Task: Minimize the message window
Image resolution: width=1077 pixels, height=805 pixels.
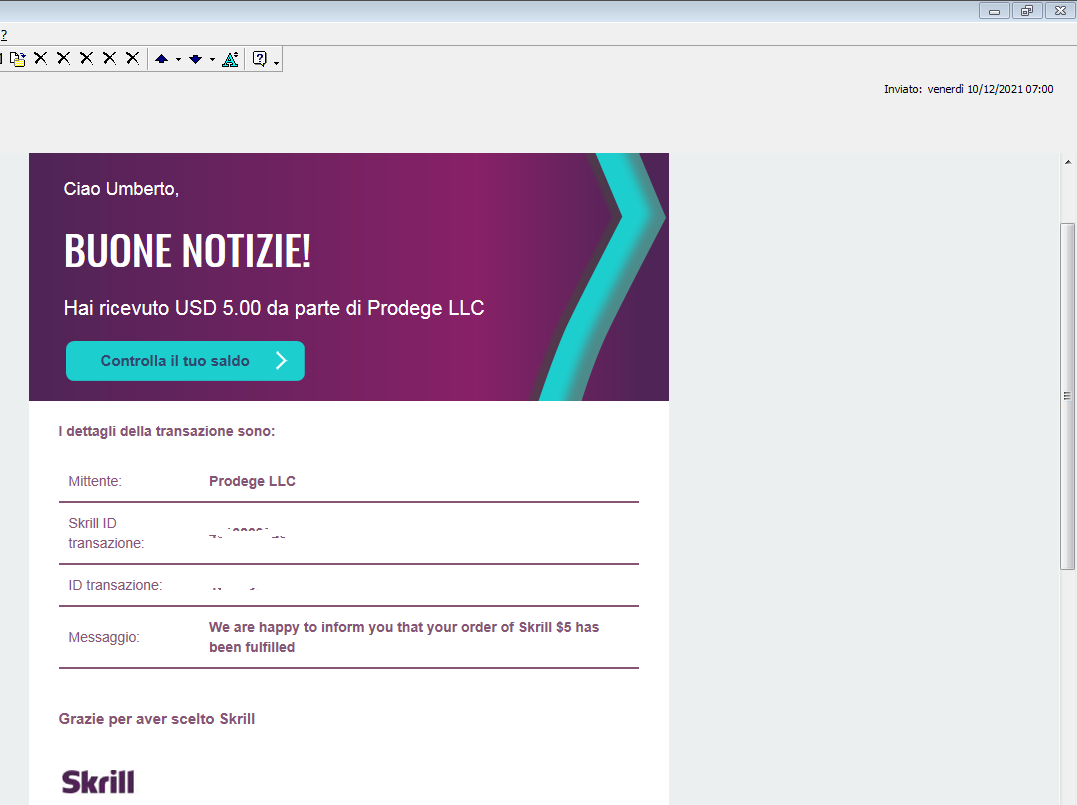Action: pos(994,11)
